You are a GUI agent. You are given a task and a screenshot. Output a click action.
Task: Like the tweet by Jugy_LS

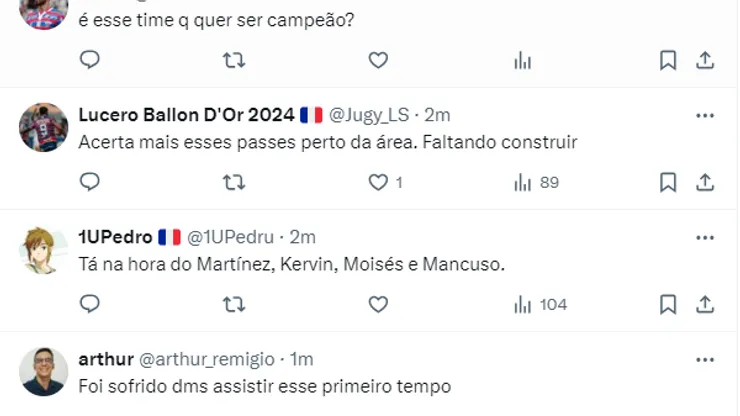tap(378, 182)
